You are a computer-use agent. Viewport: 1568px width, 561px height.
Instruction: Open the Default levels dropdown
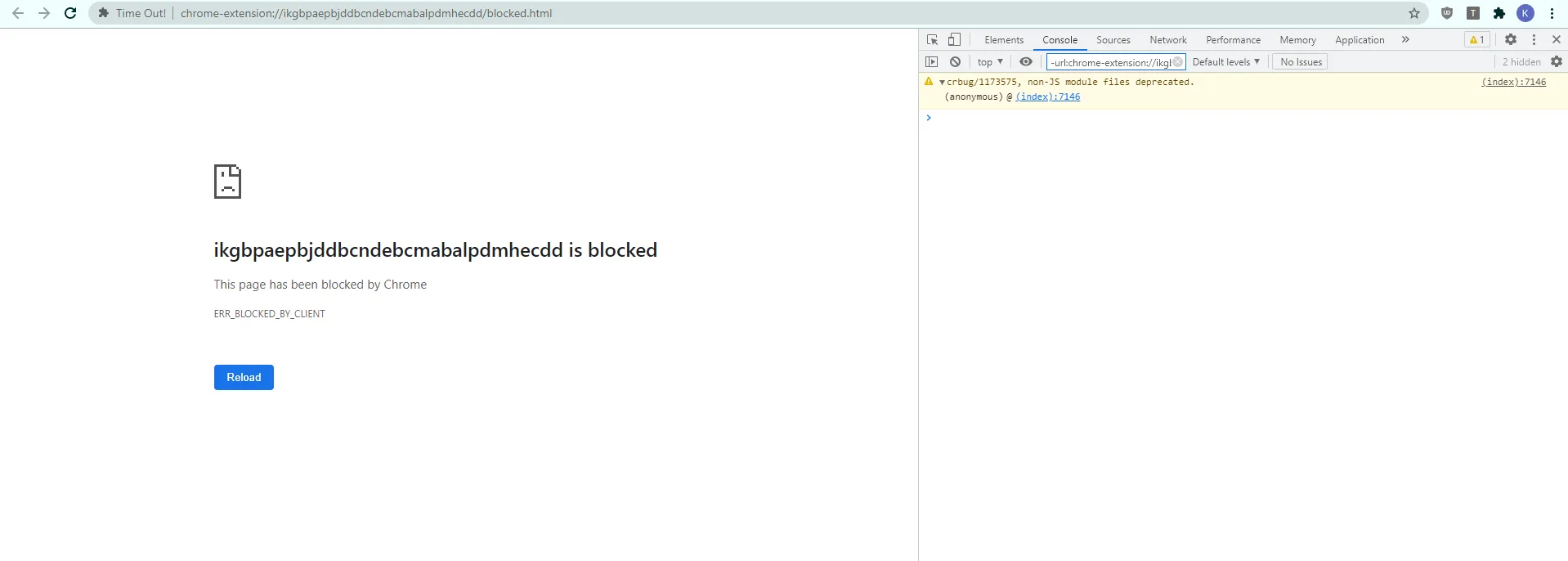coord(1225,62)
